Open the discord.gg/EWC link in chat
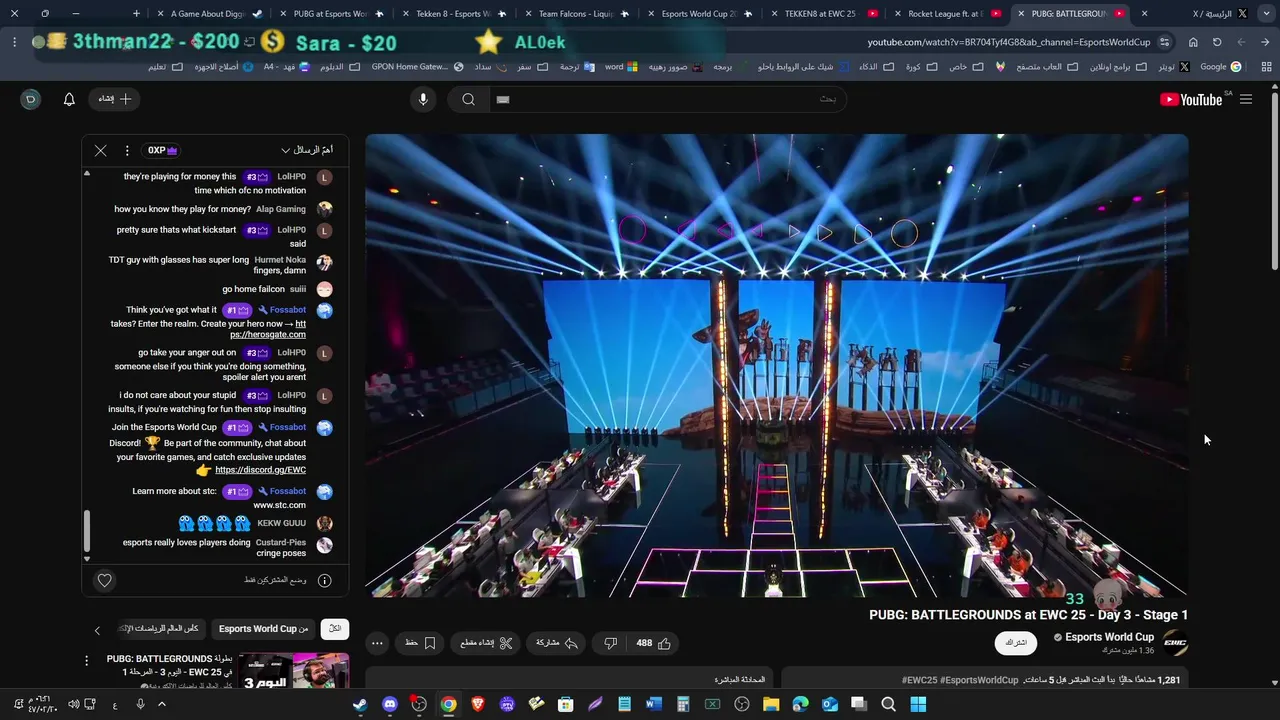Image resolution: width=1280 pixels, height=720 pixels. pyautogui.click(x=260, y=470)
